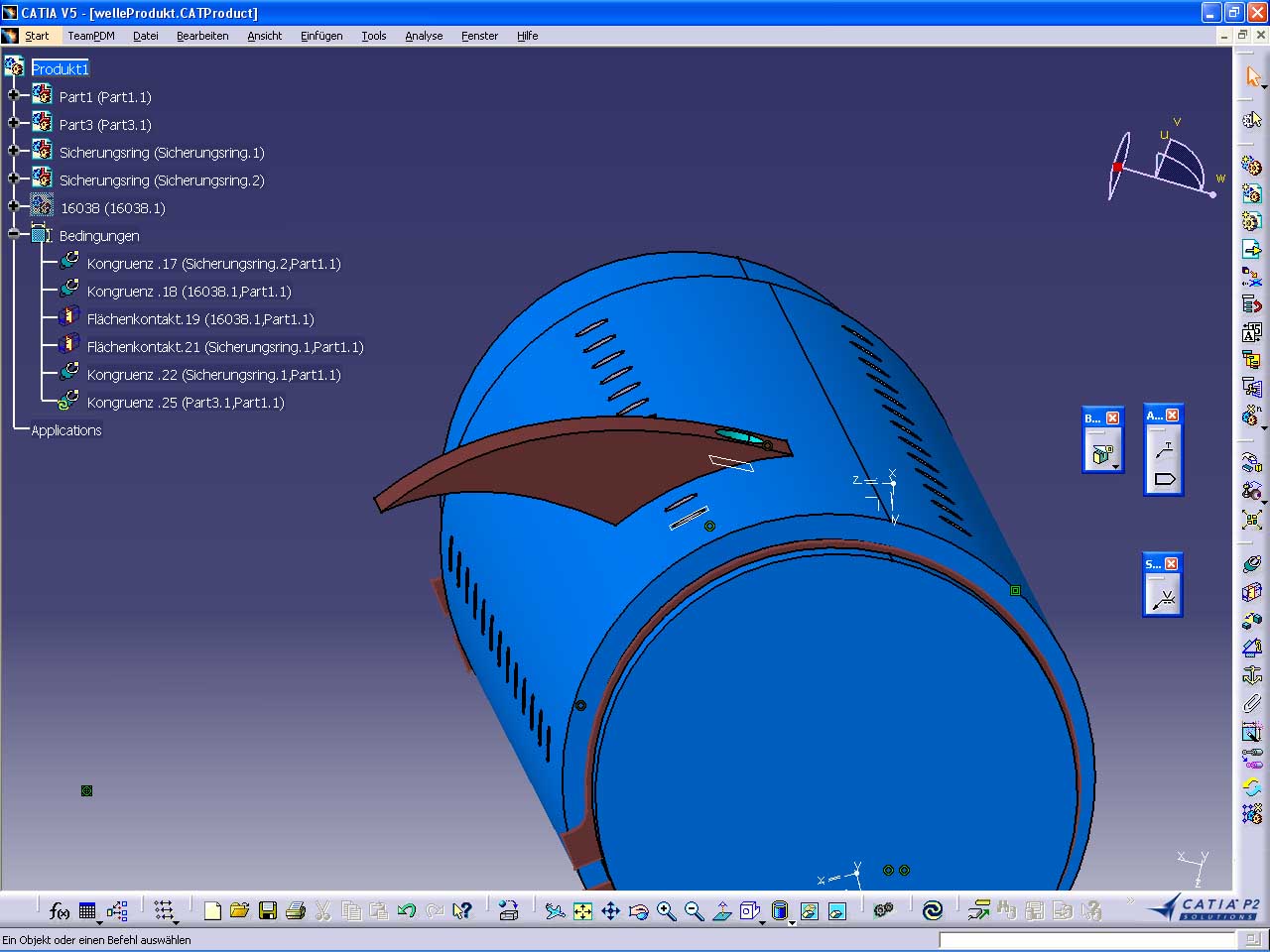Expand the Part1 (Part1.1) tree node
The height and width of the screenshot is (952, 1270).
(x=13, y=95)
